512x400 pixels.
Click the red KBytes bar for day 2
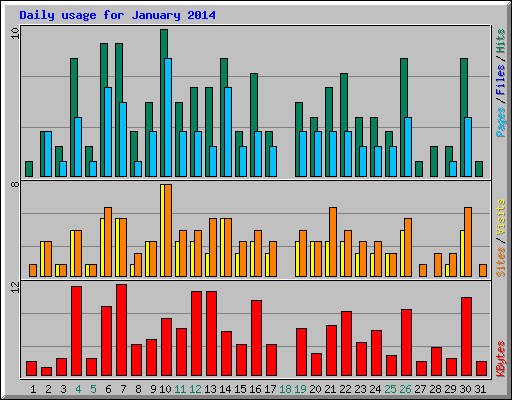click(x=46, y=372)
